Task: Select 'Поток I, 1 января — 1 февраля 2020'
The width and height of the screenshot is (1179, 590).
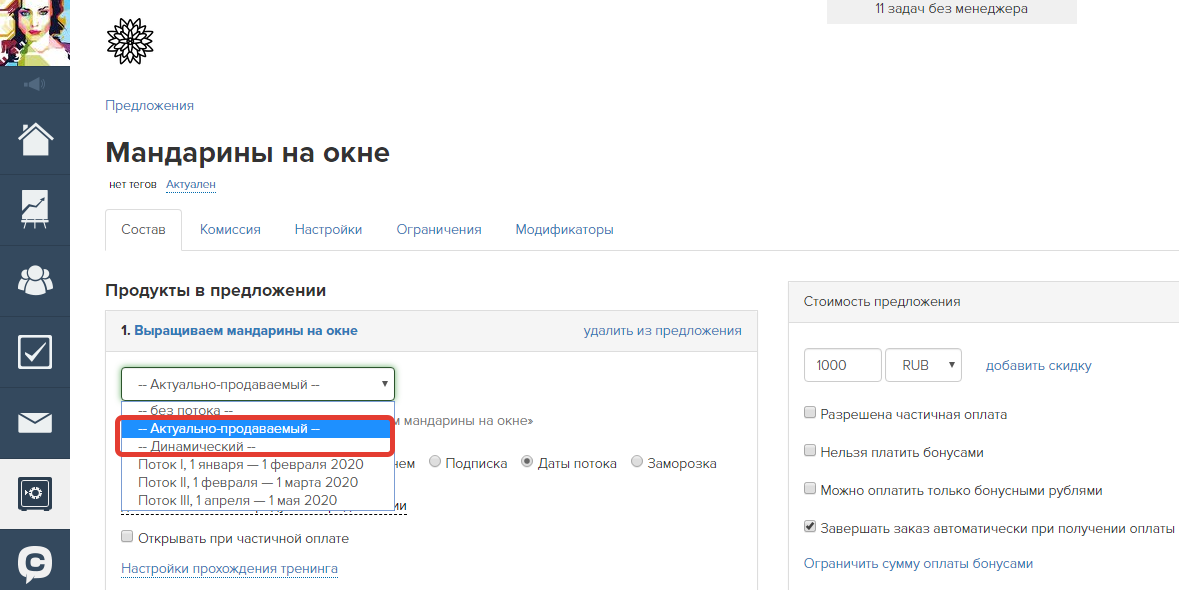Action: coord(258,464)
